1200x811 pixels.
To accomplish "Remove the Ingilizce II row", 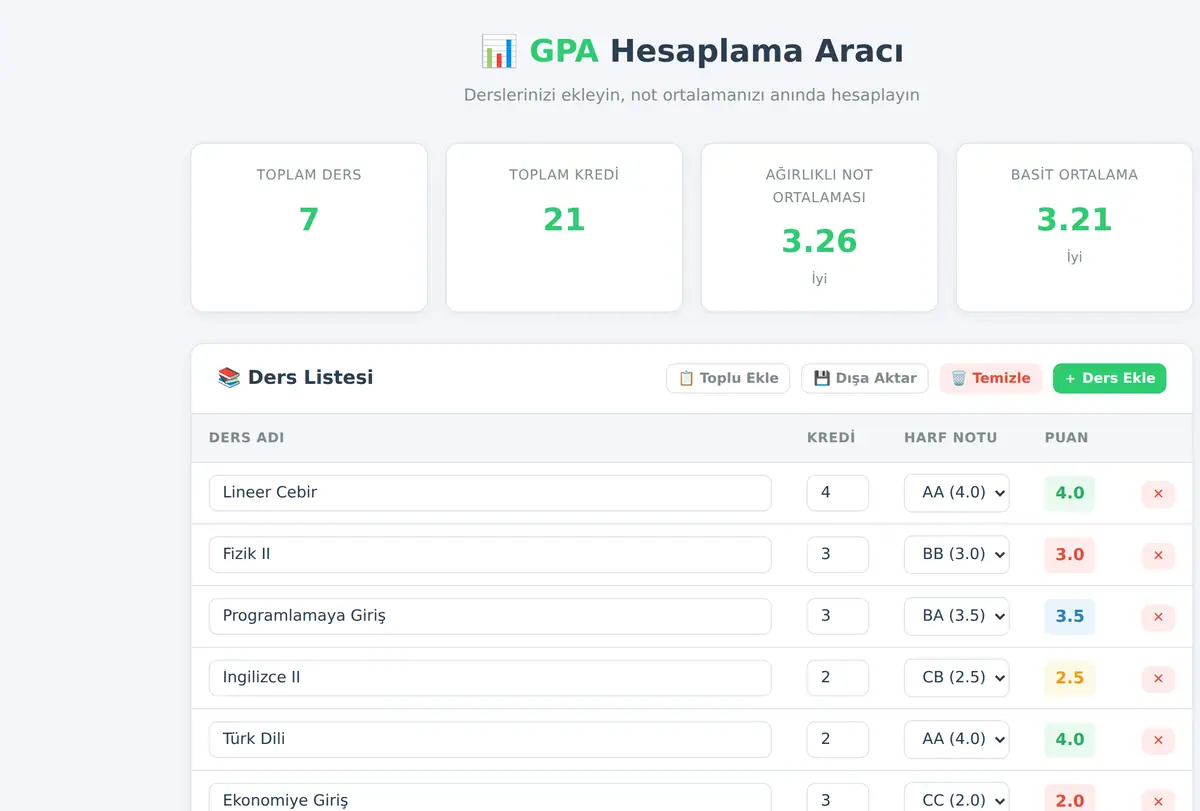I will 1158,678.
